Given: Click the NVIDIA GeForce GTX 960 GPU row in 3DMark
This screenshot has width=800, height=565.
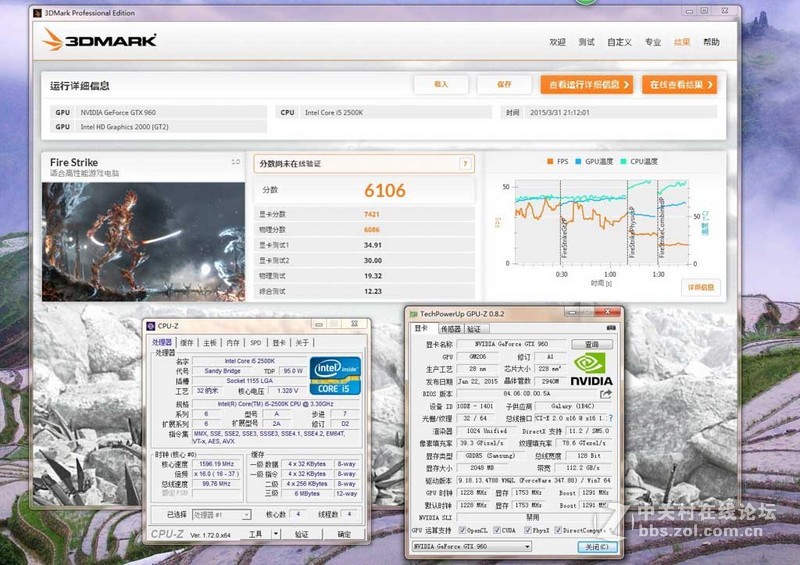Looking at the screenshot, I should pos(159,112).
